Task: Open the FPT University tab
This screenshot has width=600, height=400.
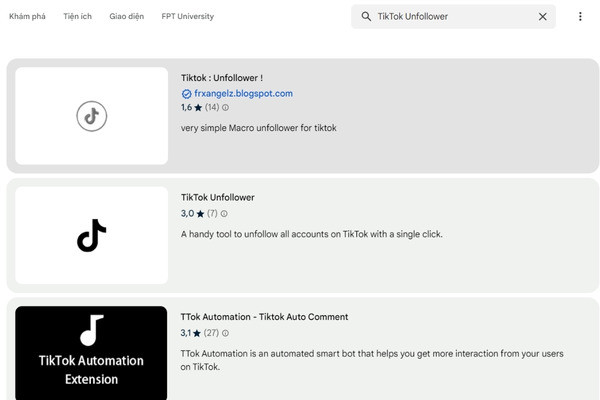Action: (x=188, y=16)
